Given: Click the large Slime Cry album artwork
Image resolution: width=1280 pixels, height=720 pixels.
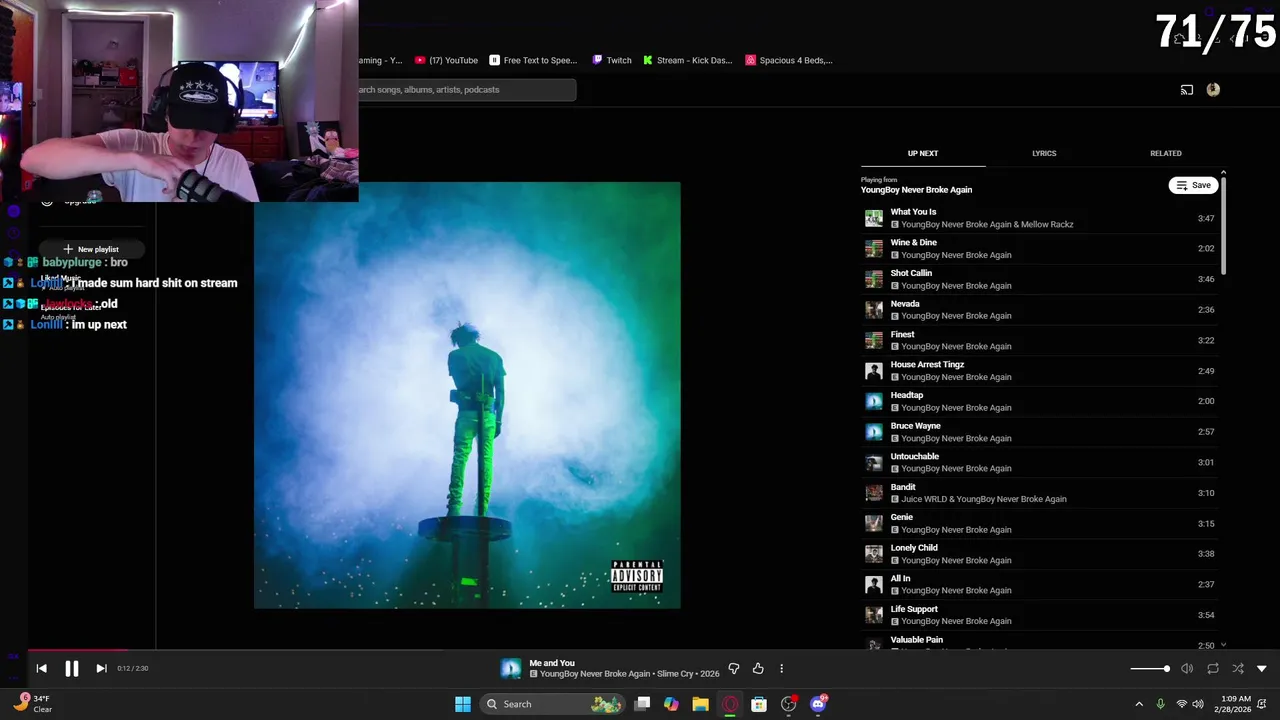Looking at the screenshot, I should point(467,395).
